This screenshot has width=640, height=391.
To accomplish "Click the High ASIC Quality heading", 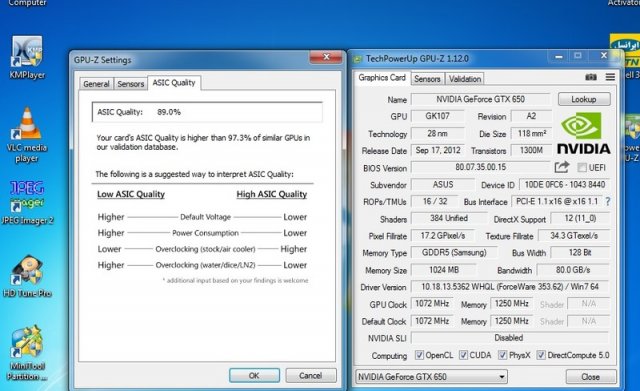I will [x=272, y=194].
